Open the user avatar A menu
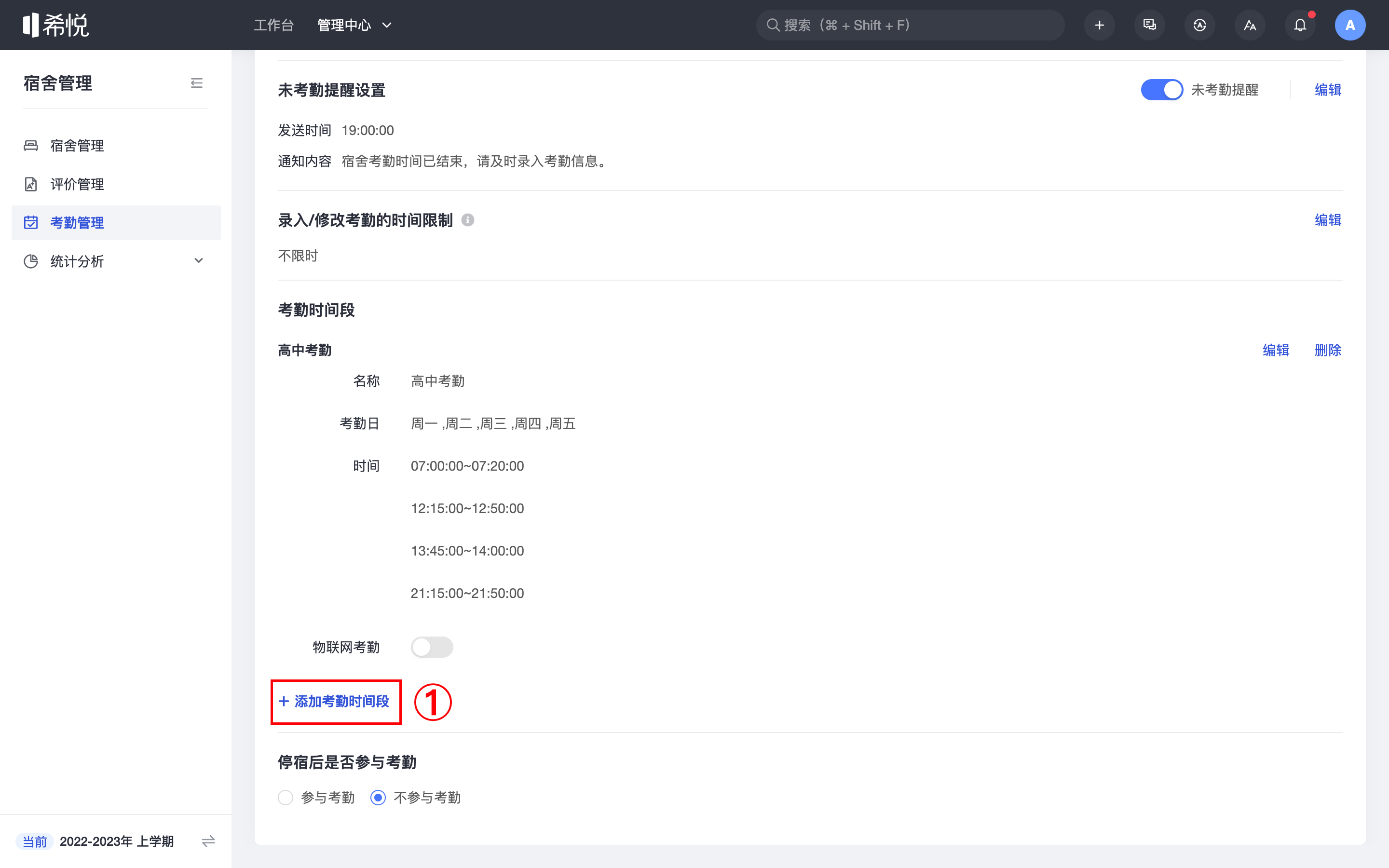Image resolution: width=1389 pixels, height=868 pixels. click(1350, 25)
